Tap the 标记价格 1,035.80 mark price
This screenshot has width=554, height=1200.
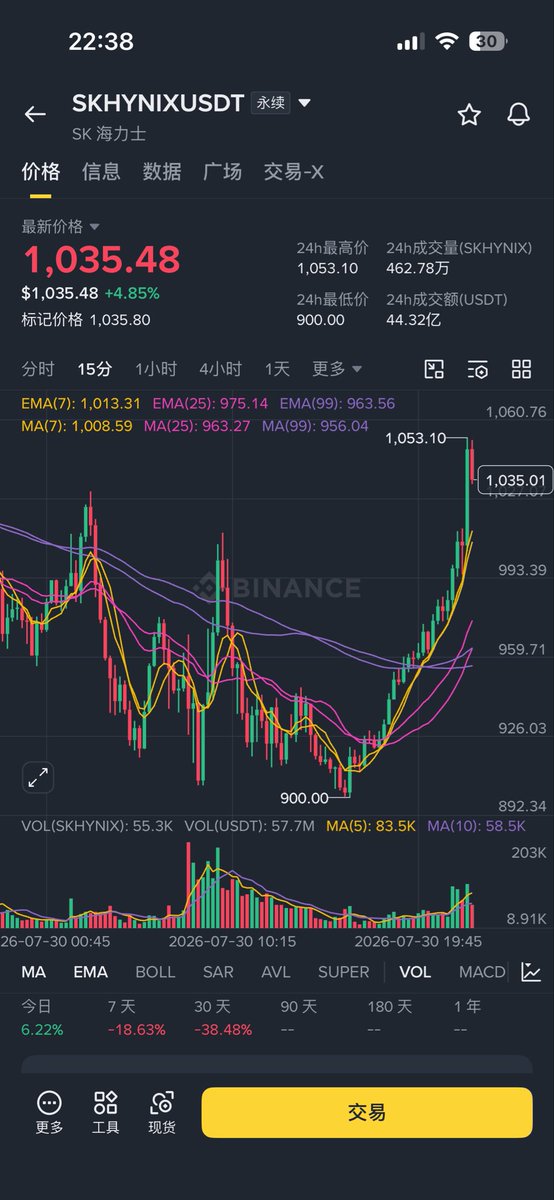click(86, 320)
